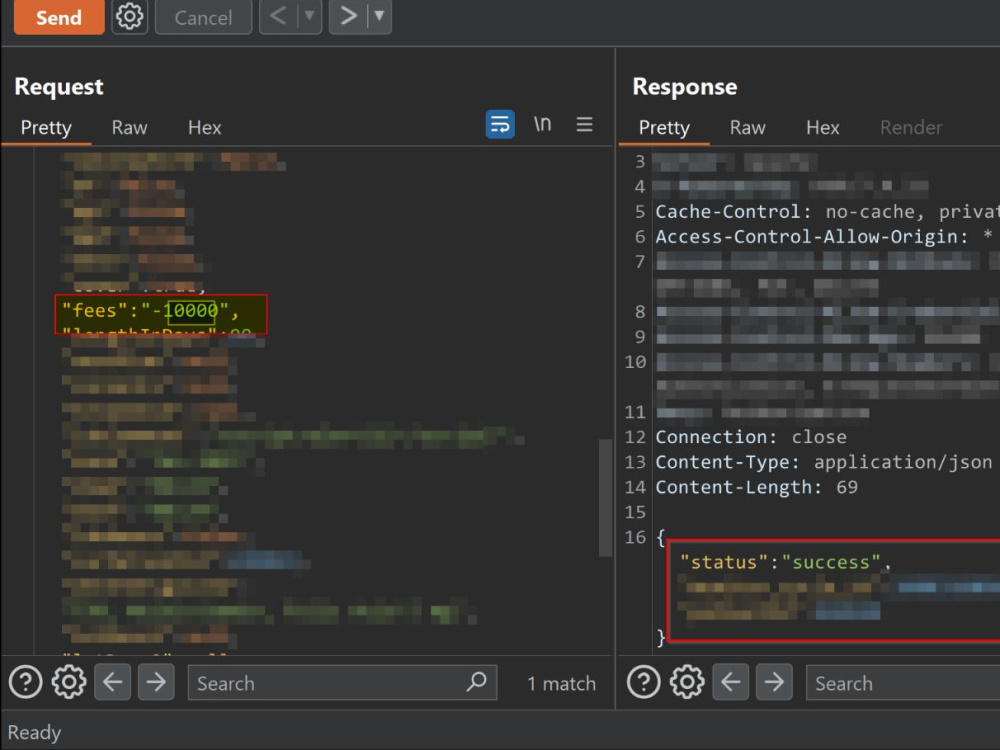Open the history dropdown beside the back arrow

click(x=309, y=15)
